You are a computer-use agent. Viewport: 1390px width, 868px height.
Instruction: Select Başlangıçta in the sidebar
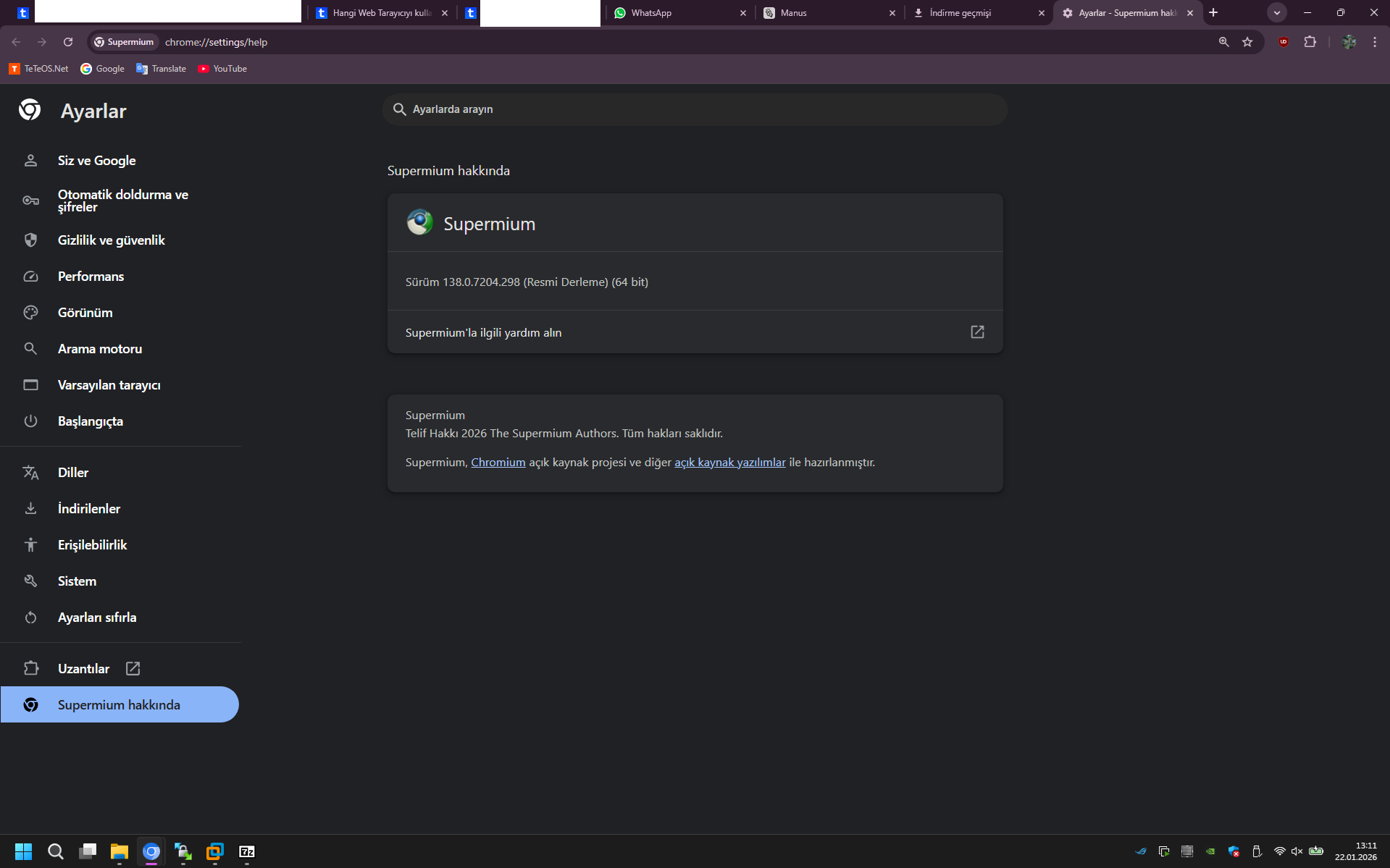coord(120,421)
